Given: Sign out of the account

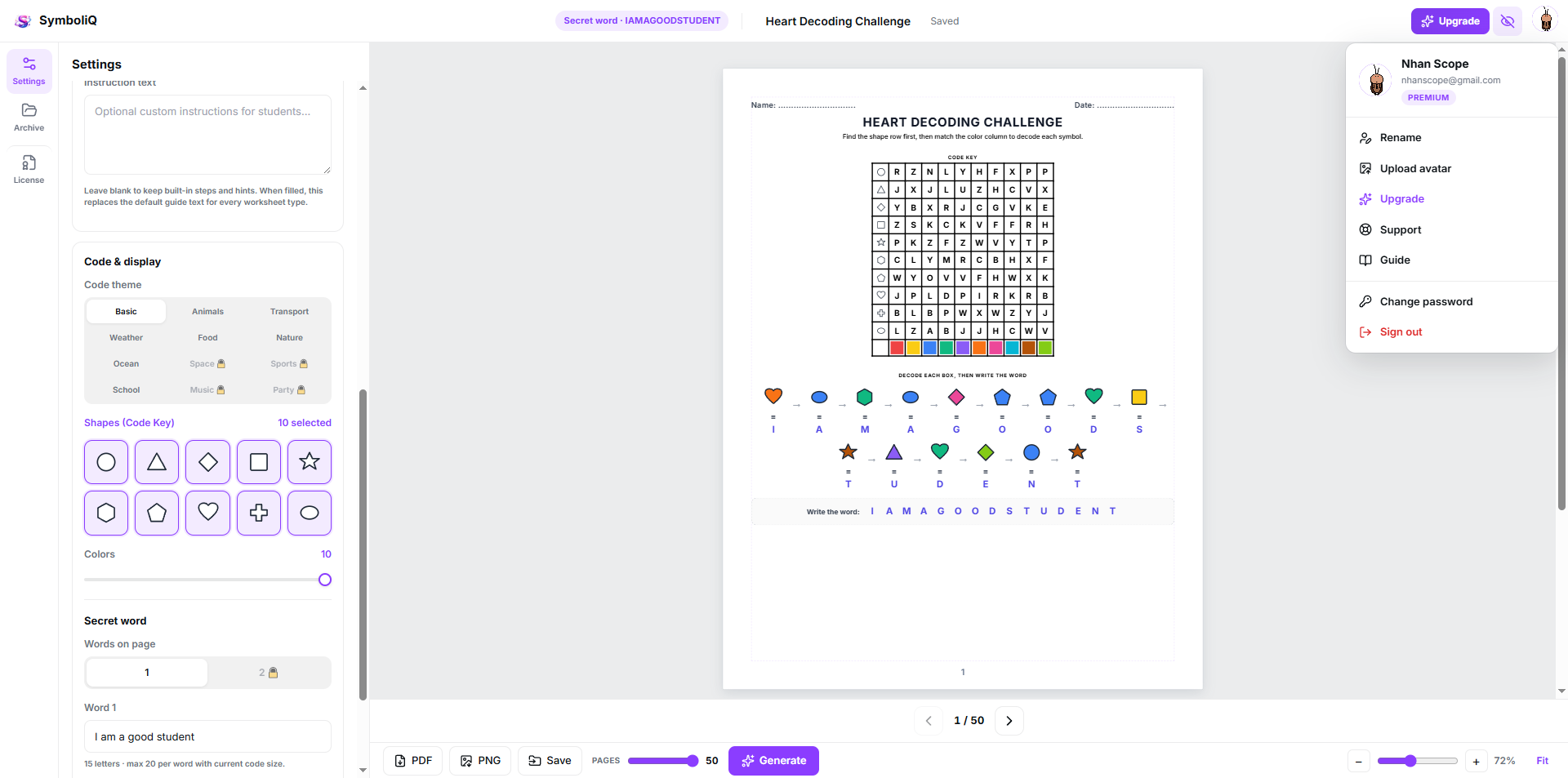Looking at the screenshot, I should [1451, 332].
